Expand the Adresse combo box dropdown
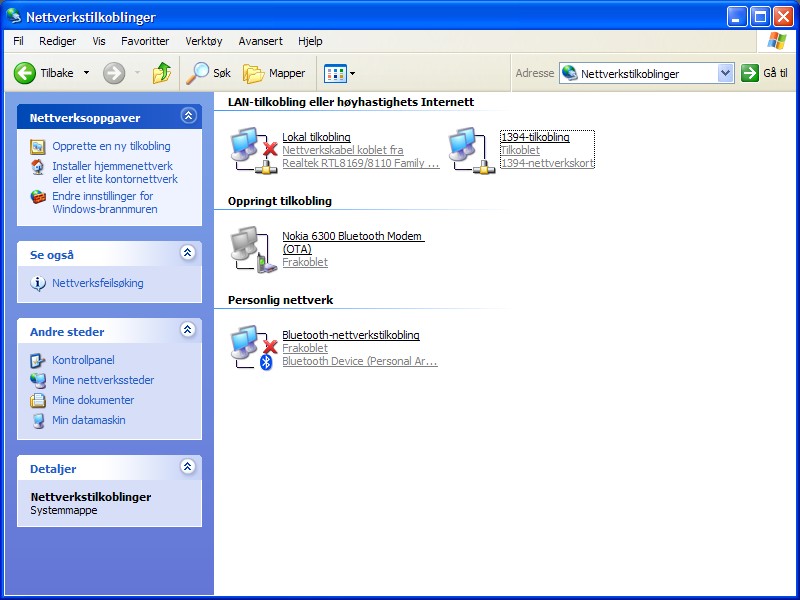The image size is (800, 600). 726,73
